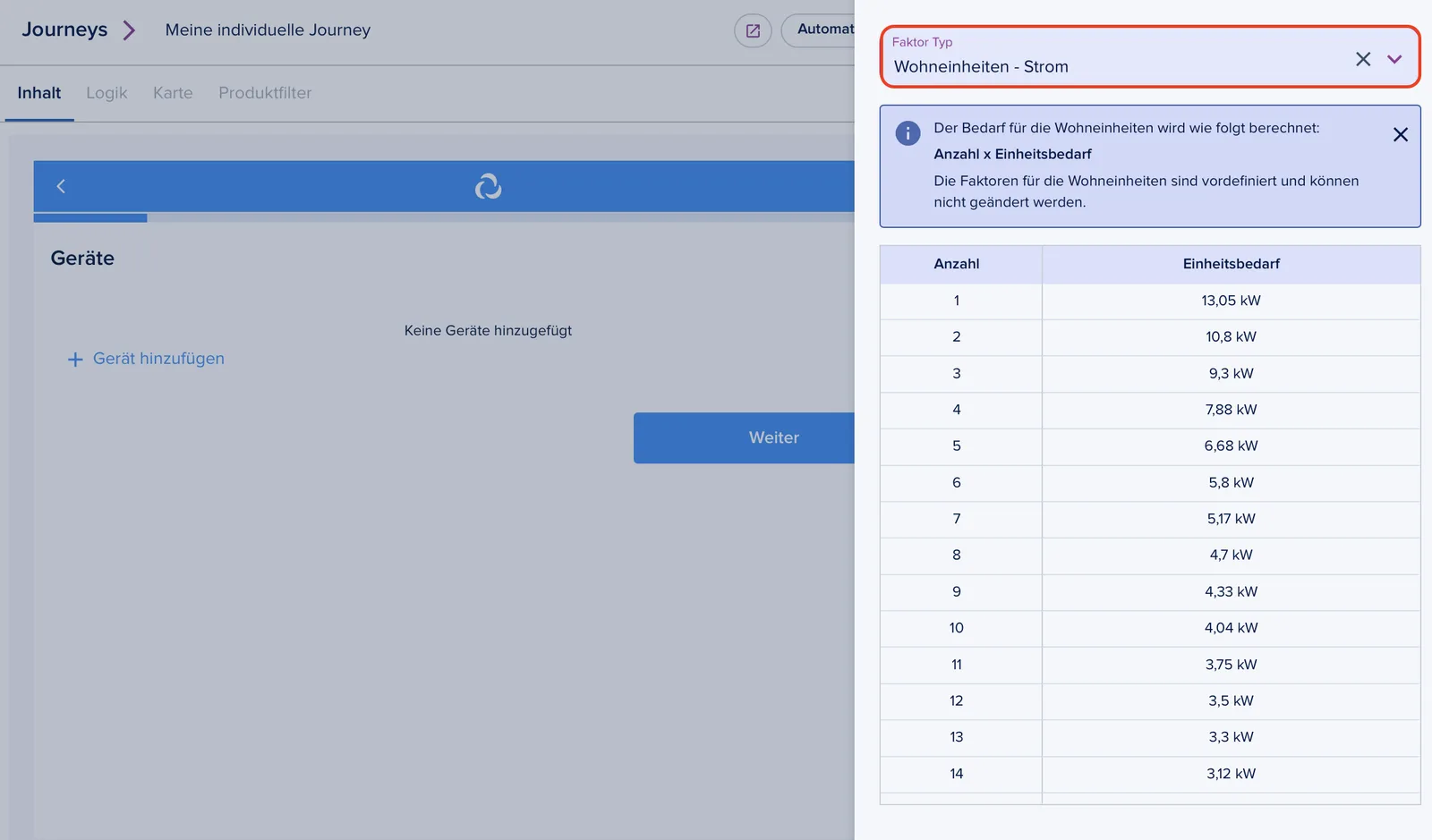The width and height of the screenshot is (1432, 840).
Task: Click the Anzahl x Einheitsbedarf formula text
Action: click(x=1012, y=154)
